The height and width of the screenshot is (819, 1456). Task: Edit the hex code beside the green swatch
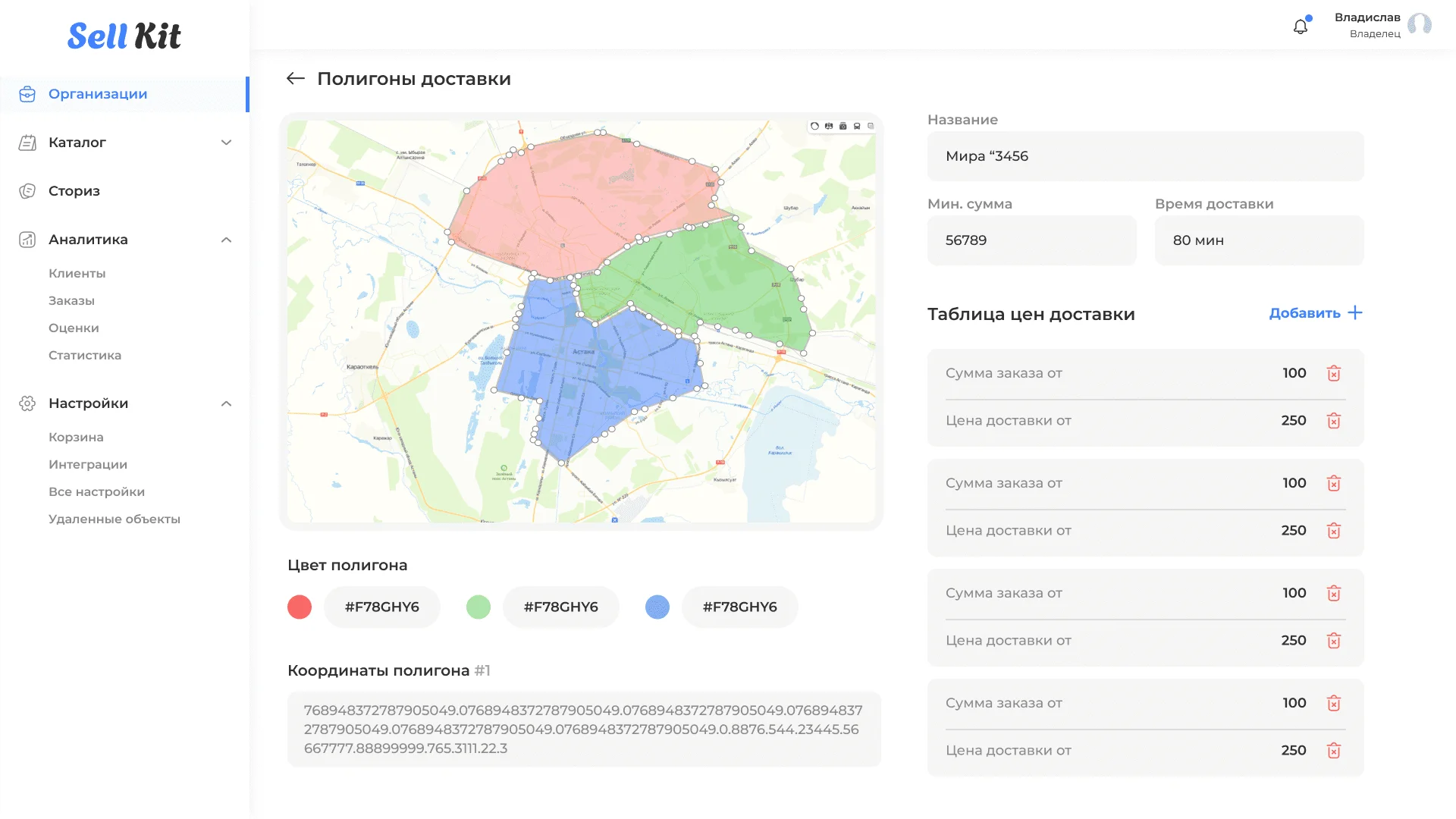point(561,607)
